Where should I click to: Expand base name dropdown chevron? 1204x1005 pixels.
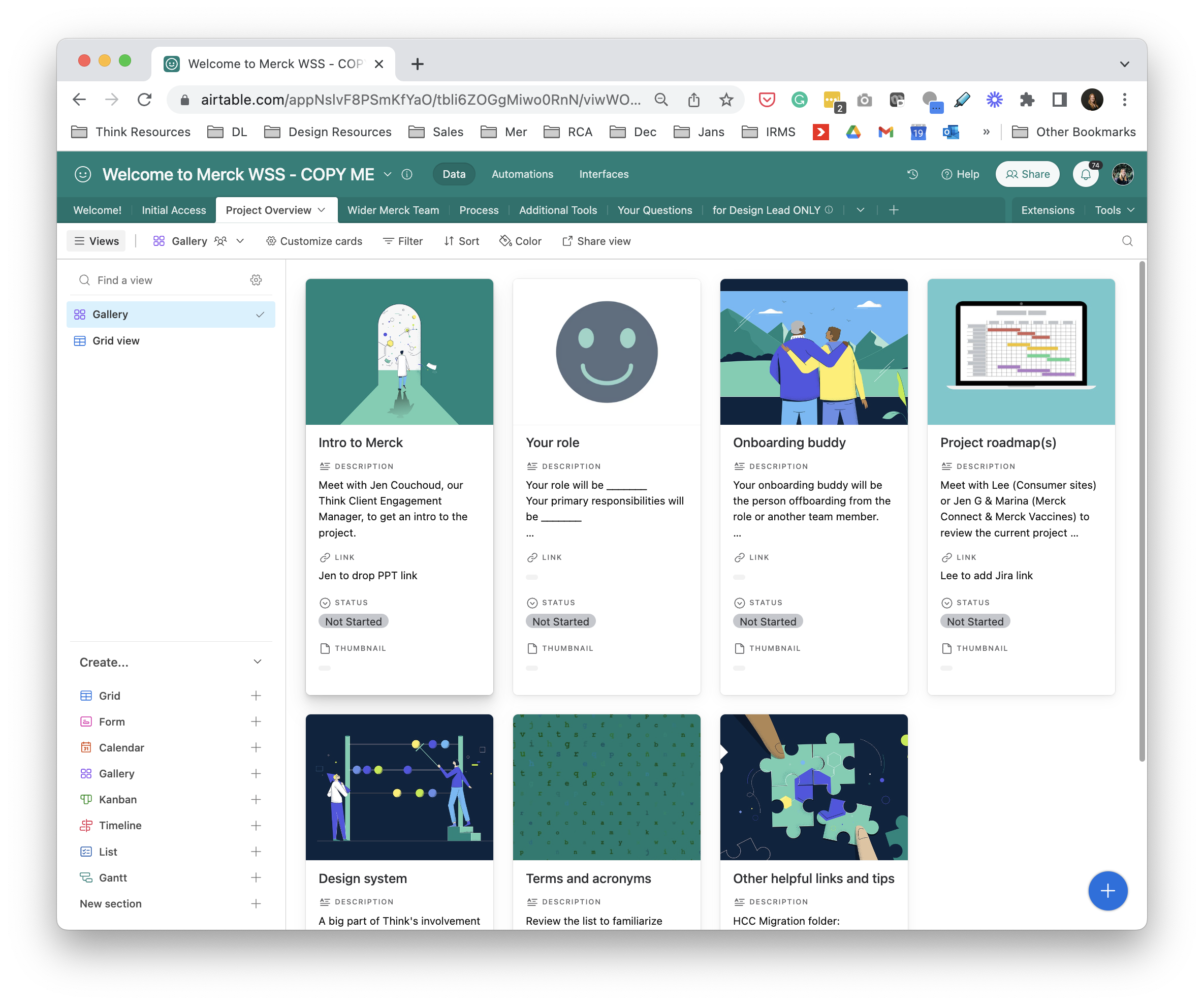tap(388, 174)
